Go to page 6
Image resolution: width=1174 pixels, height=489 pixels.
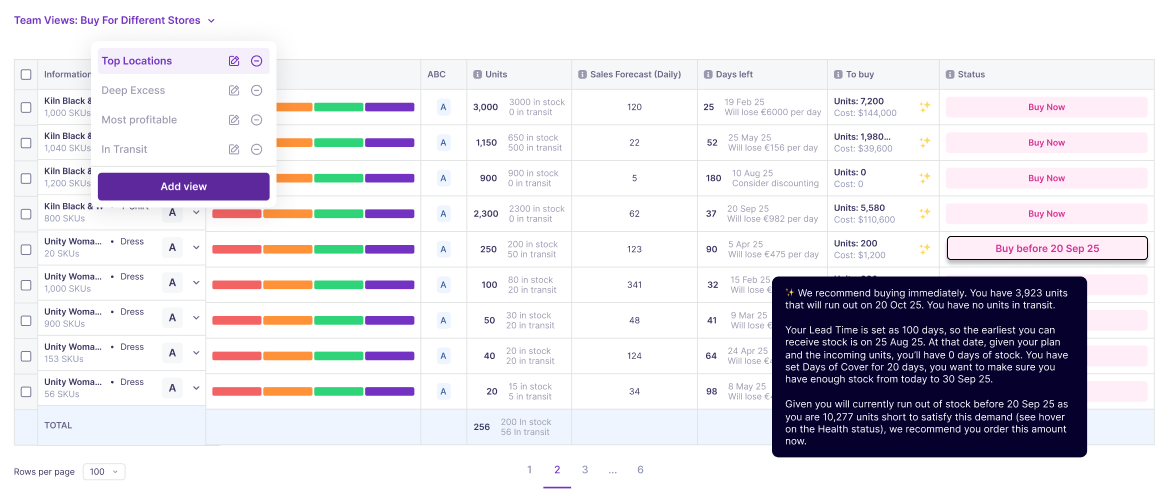pyautogui.click(x=640, y=470)
